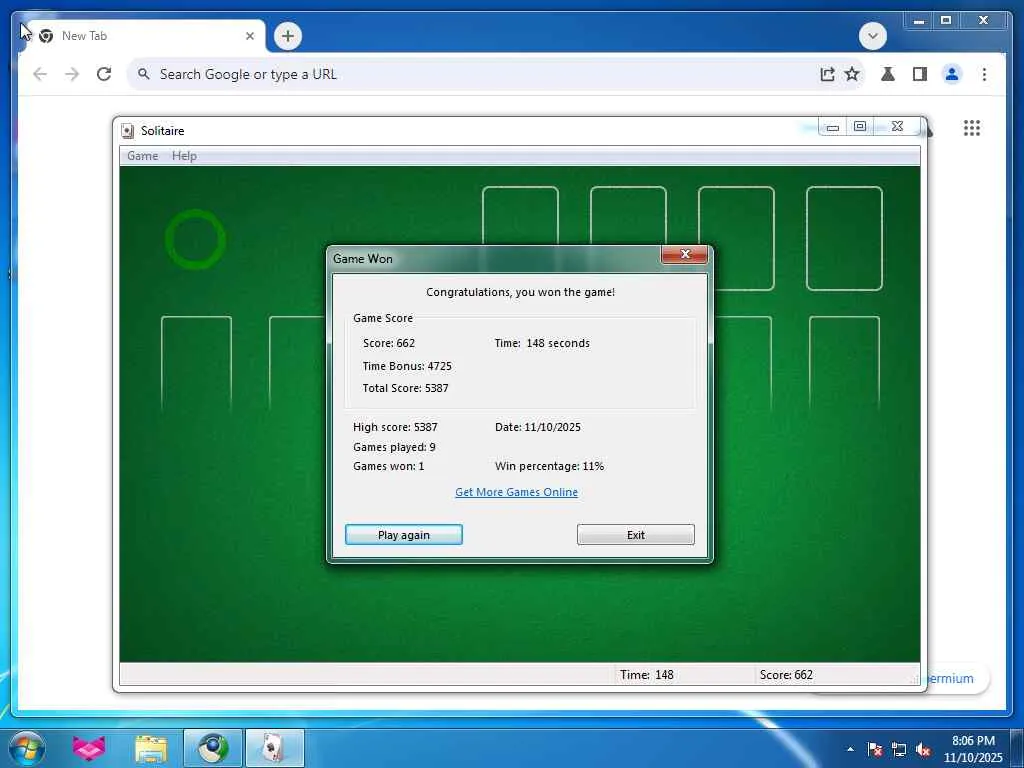
Task: Toggle the Chrome side panel
Action: pyautogui.click(x=920, y=74)
